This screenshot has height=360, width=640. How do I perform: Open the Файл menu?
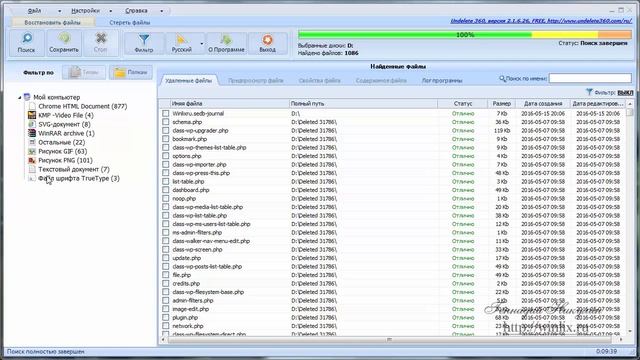point(35,11)
